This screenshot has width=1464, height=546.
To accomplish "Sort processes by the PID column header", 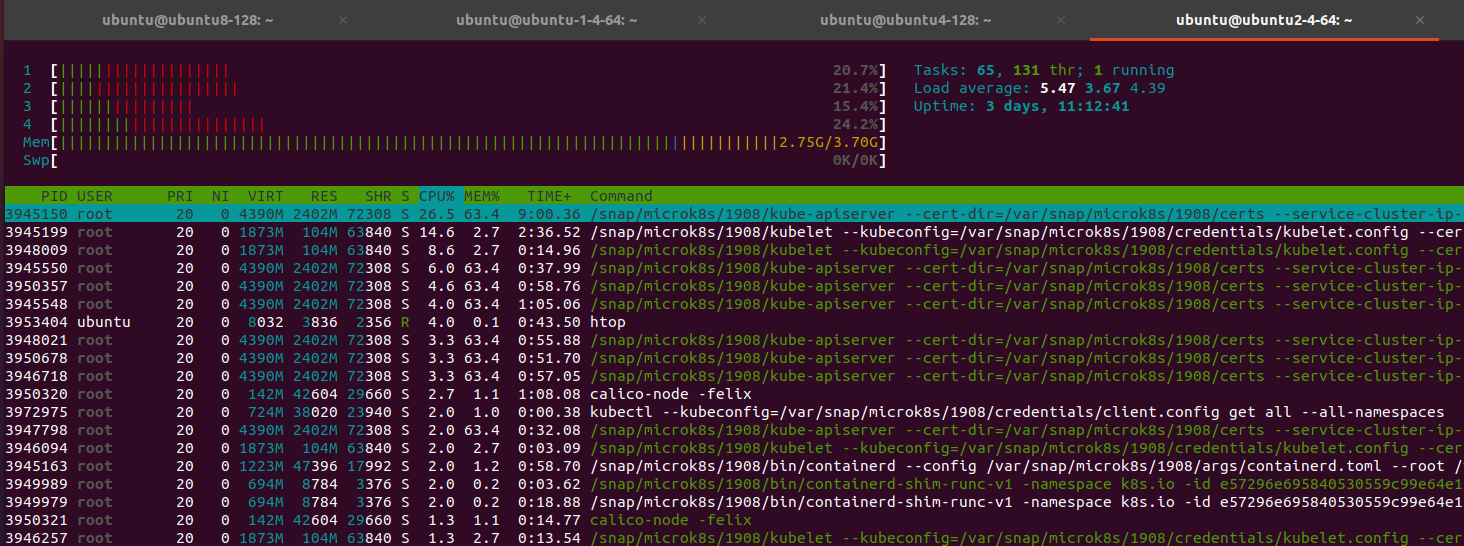I will pos(54,196).
